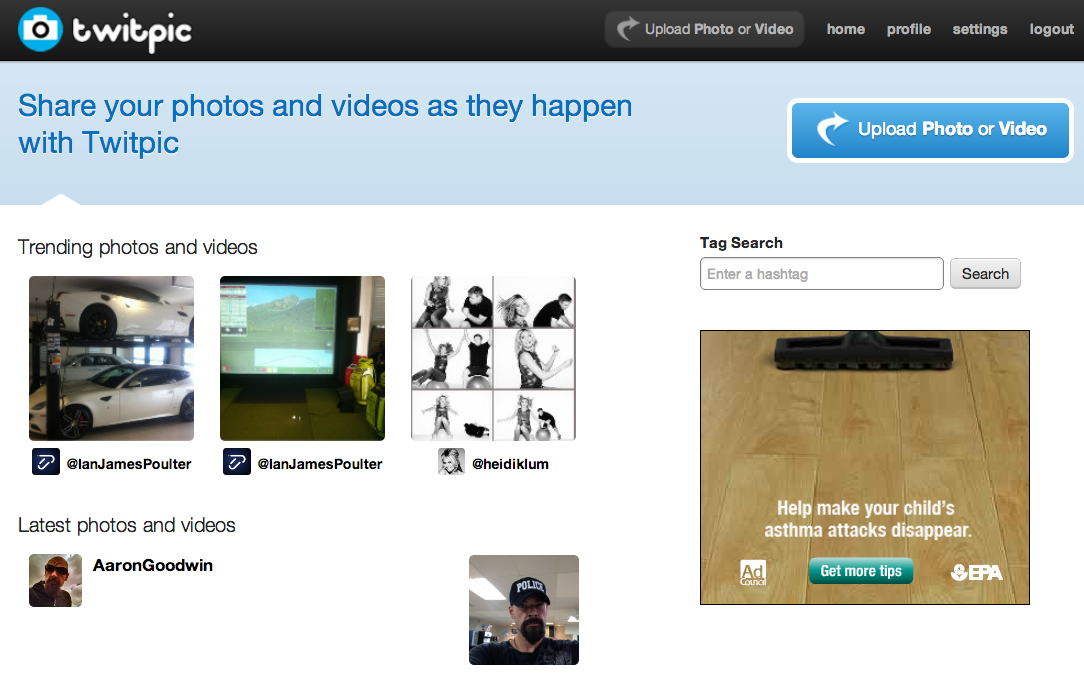Click the avatar icon beside the car photo's @IanJamesPoulter
This screenshot has height=674, width=1084.
[x=46, y=462]
